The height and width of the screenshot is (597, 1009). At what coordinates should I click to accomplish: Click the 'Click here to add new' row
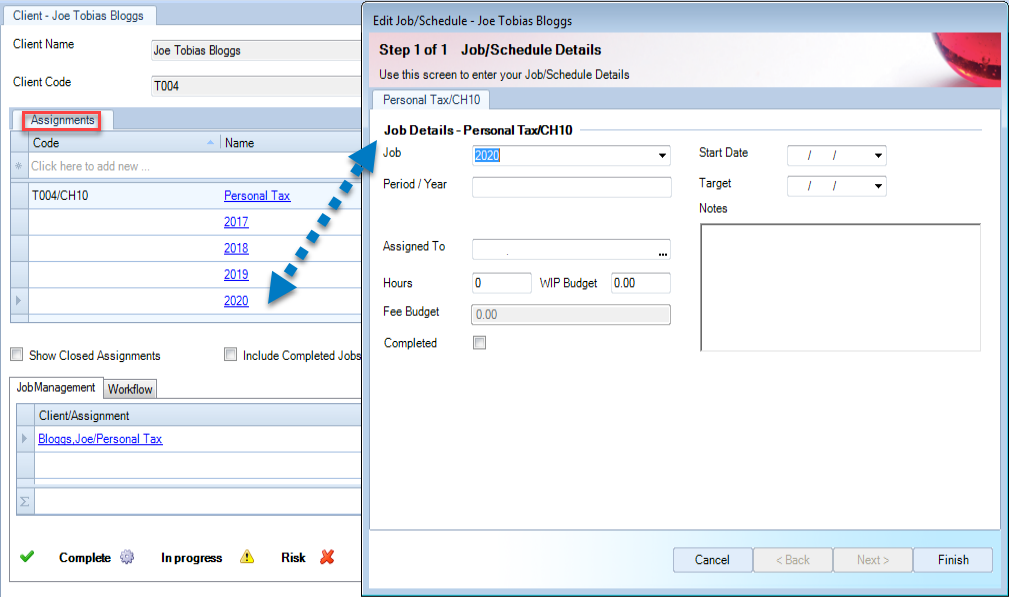point(195,166)
